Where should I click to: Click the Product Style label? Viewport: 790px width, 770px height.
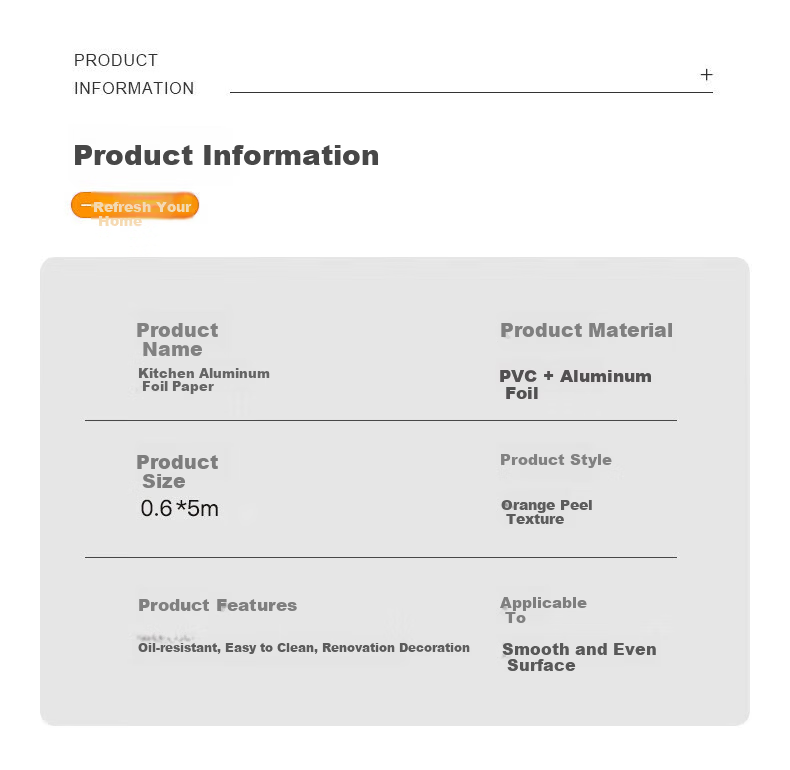click(x=556, y=460)
